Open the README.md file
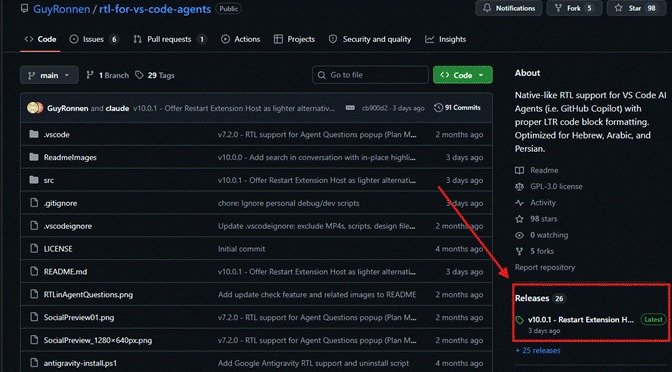Viewport: 672px width, 372px height. (65, 272)
